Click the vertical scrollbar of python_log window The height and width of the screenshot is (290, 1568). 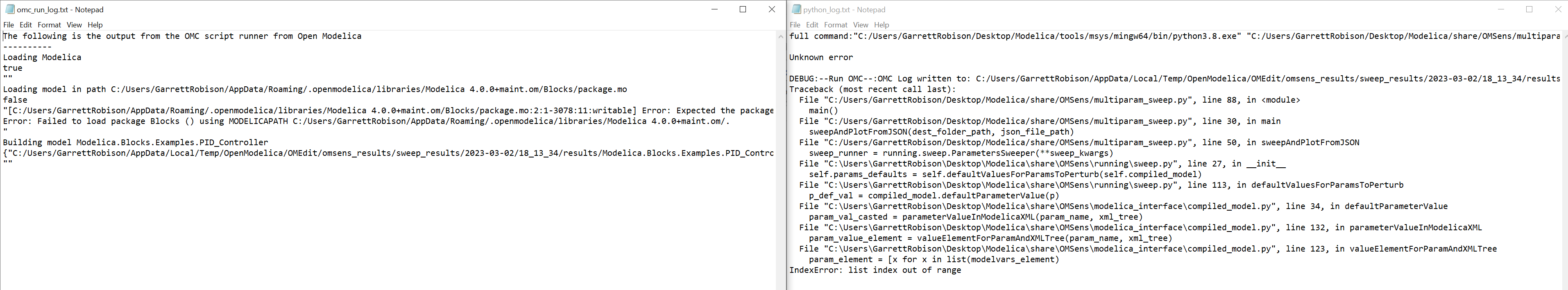pyautogui.click(x=1564, y=152)
